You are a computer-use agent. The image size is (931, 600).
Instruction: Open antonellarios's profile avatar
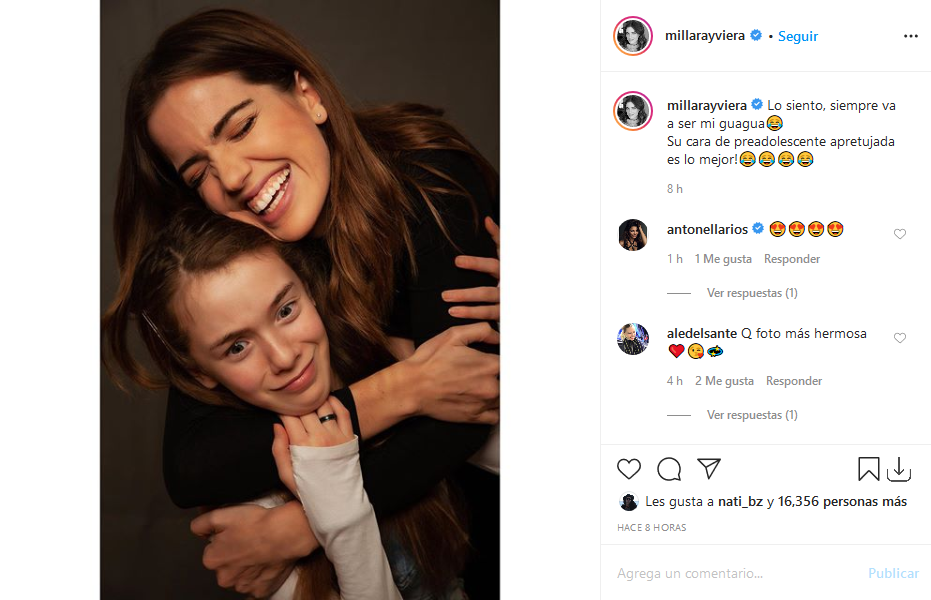click(633, 234)
